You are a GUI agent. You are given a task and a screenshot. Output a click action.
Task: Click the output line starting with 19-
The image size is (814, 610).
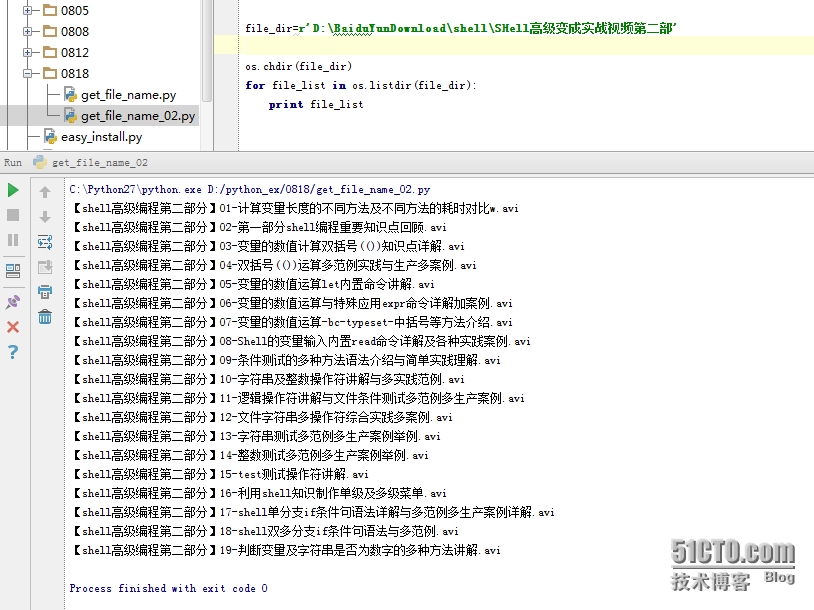pos(285,550)
